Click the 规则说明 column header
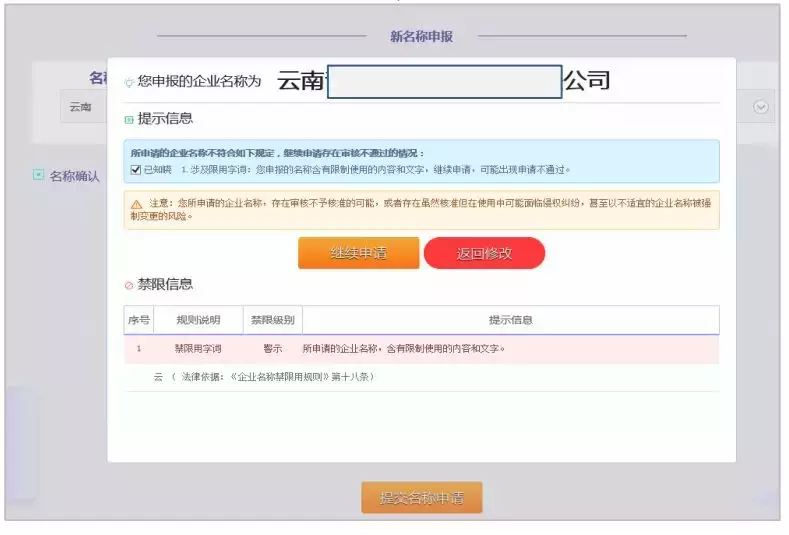The height and width of the screenshot is (535, 789). tap(198, 320)
